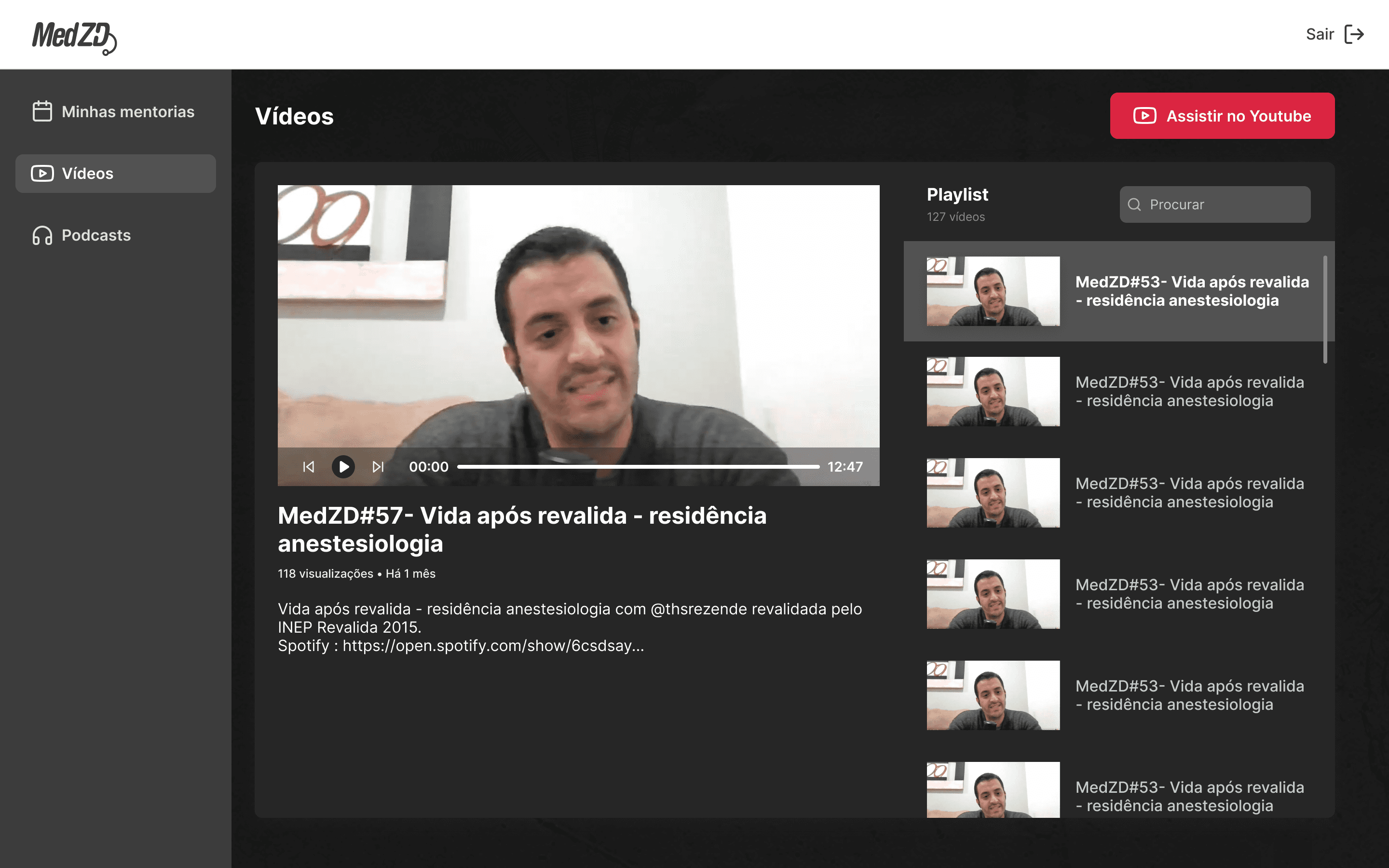1389x868 pixels.
Task: Click the playlist scrollbar
Action: coord(1325,310)
